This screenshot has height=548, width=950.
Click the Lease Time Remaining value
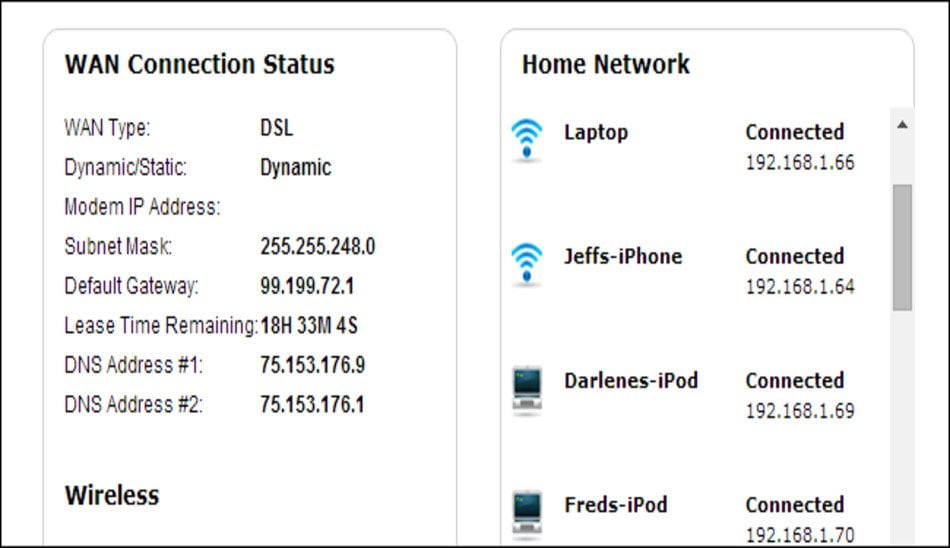(x=309, y=326)
